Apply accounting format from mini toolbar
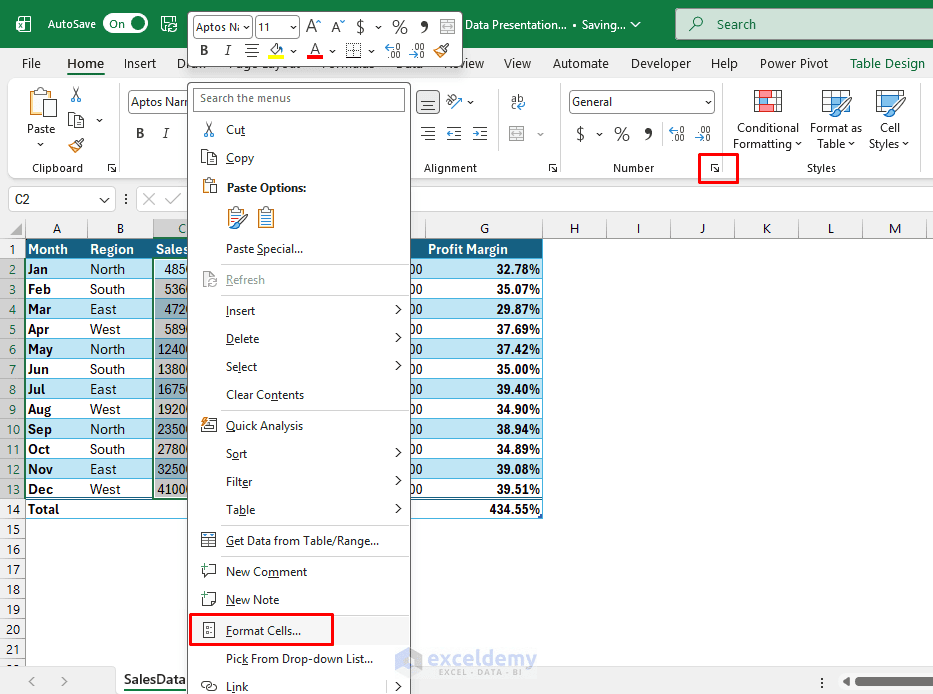The width and height of the screenshot is (933, 694). coord(361,27)
